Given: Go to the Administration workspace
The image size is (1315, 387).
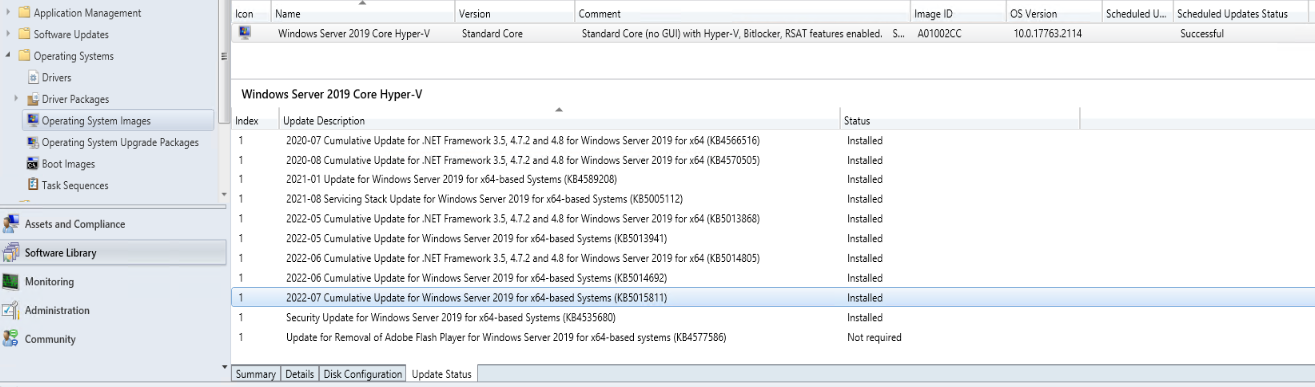Looking at the screenshot, I should [114, 310].
